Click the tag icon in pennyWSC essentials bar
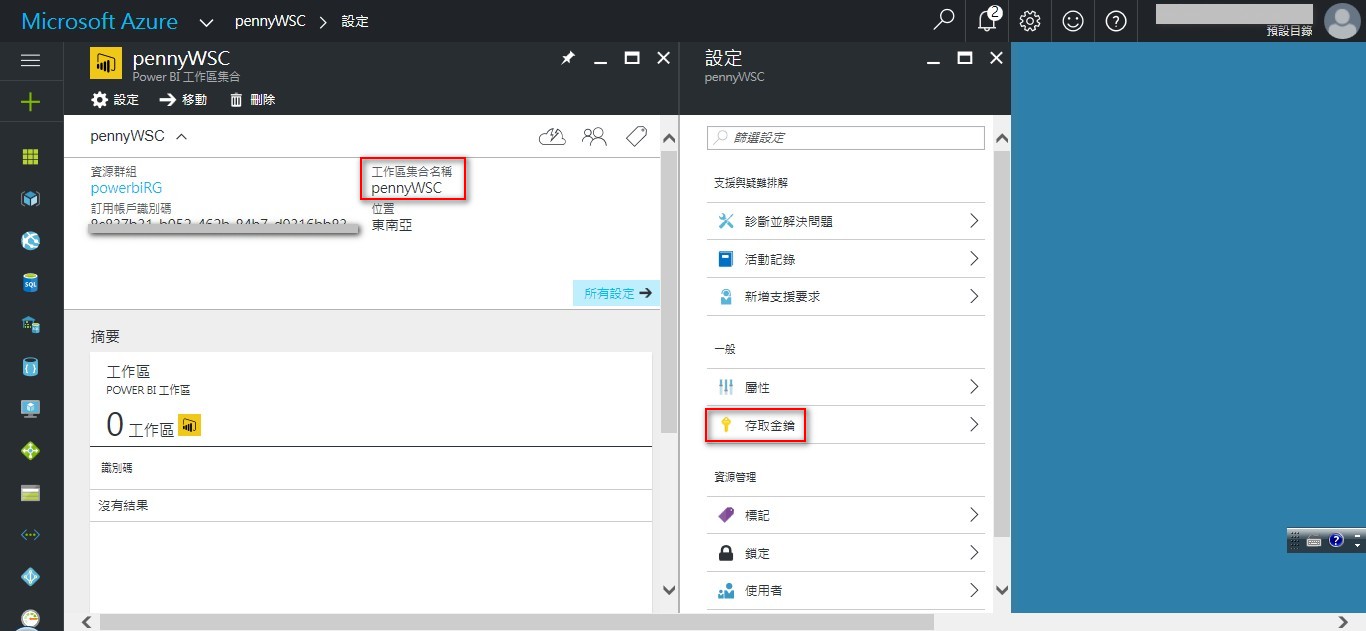1366x631 pixels. coord(636,137)
